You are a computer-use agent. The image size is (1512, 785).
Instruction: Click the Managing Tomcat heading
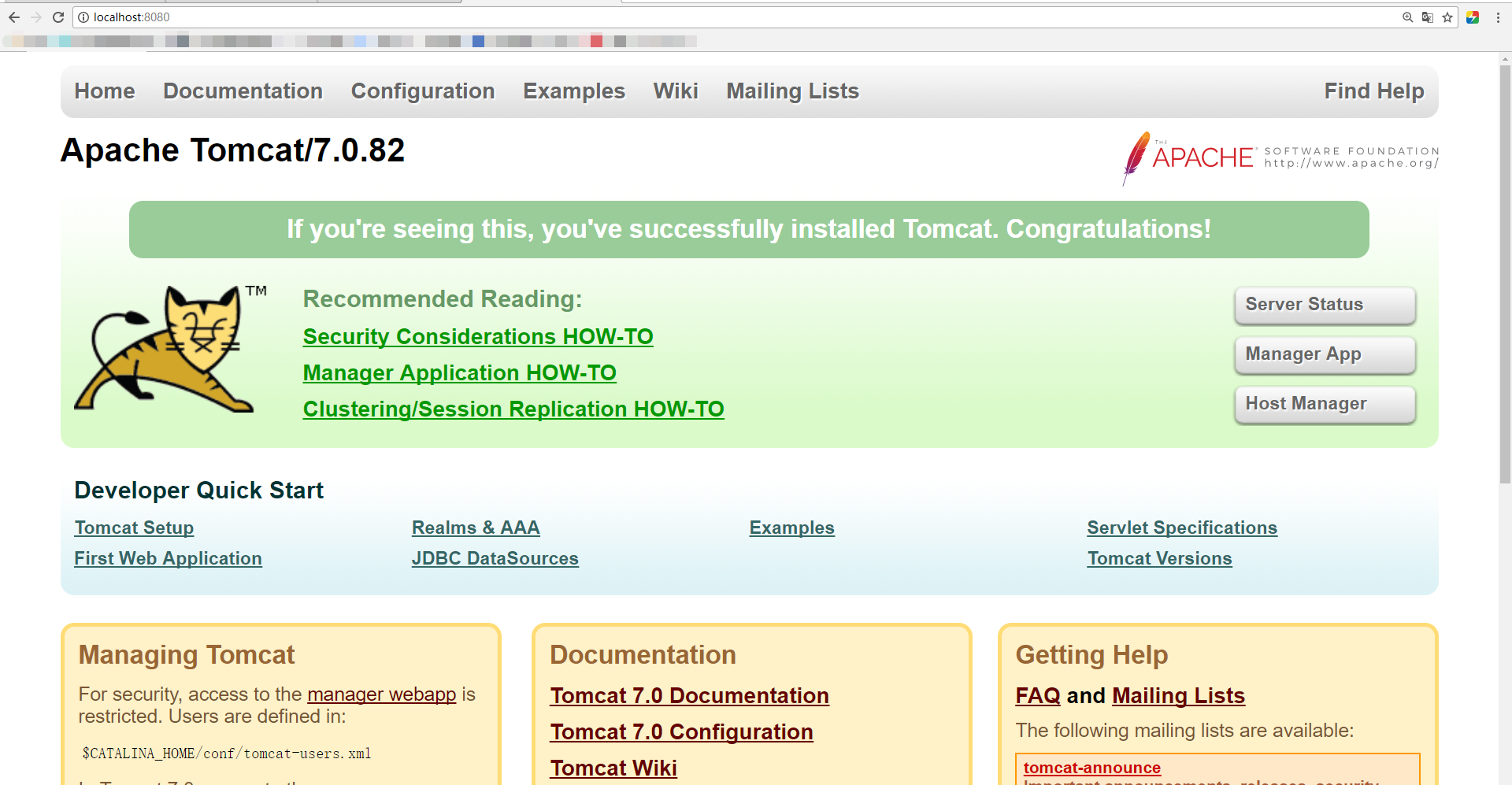tap(187, 655)
